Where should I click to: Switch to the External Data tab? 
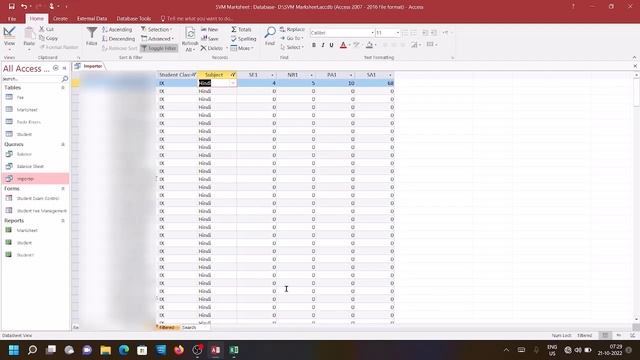coord(92,19)
